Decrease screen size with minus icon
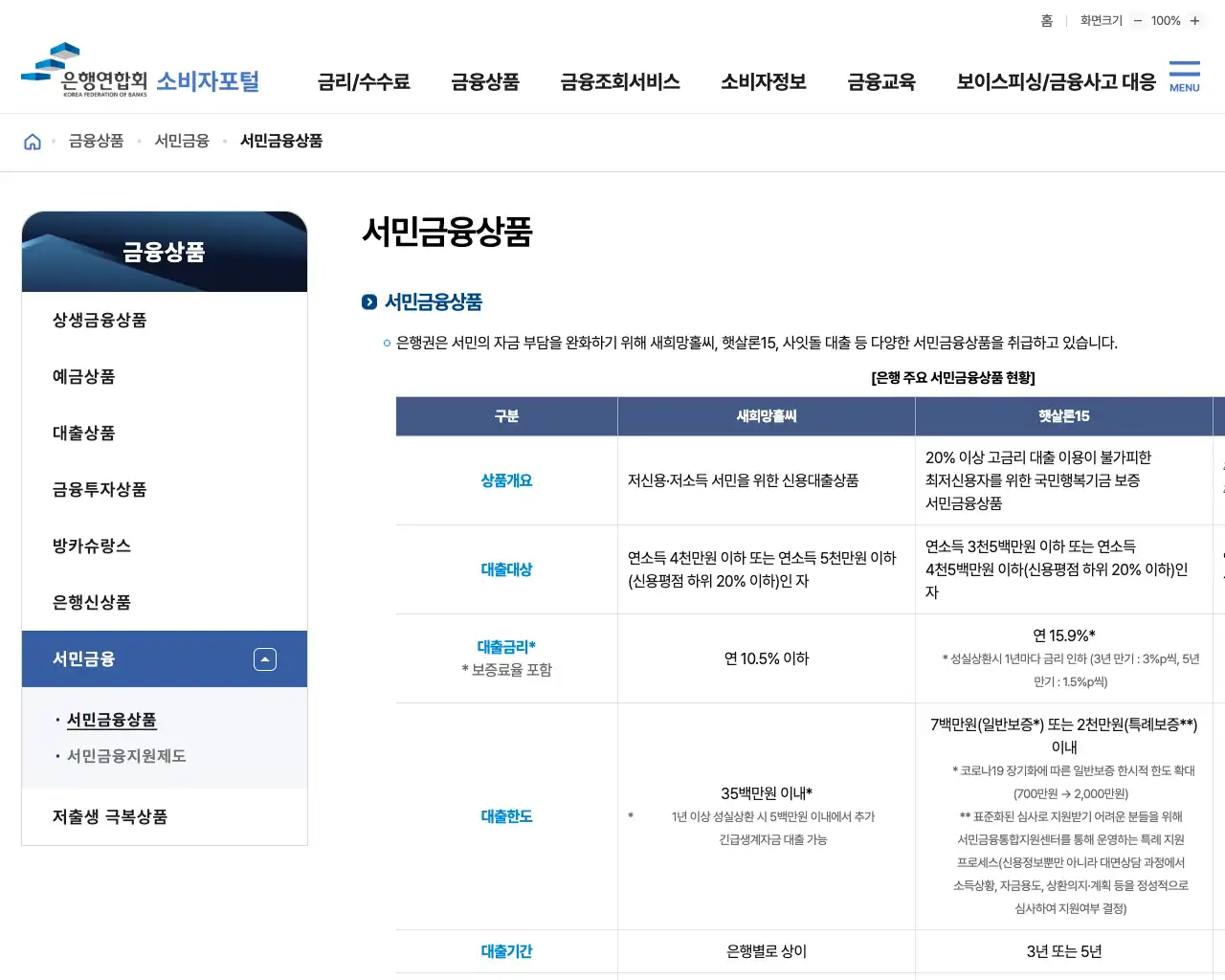 pyautogui.click(x=1138, y=21)
